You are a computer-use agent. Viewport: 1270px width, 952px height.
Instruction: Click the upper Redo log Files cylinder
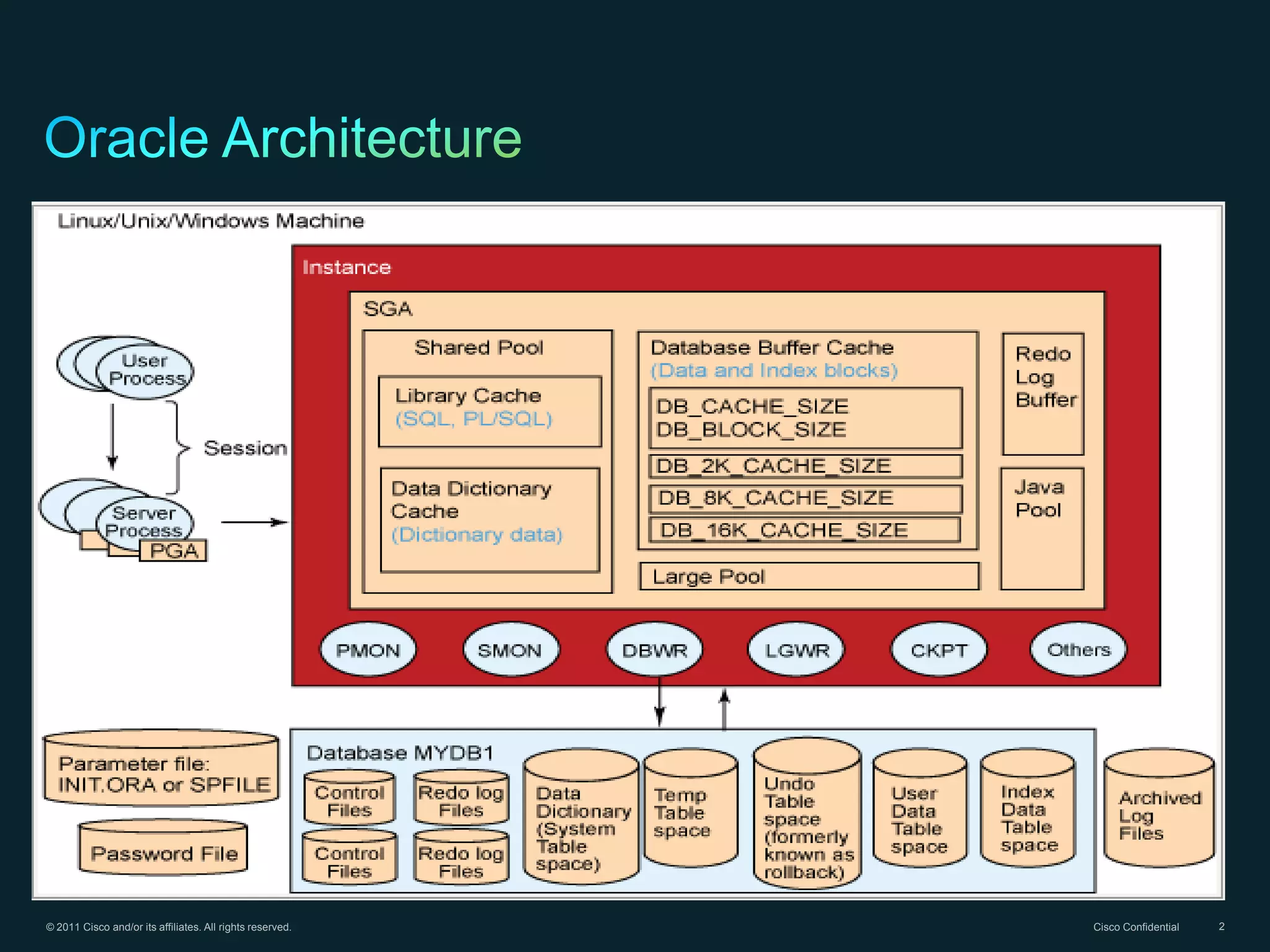click(x=461, y=798)
